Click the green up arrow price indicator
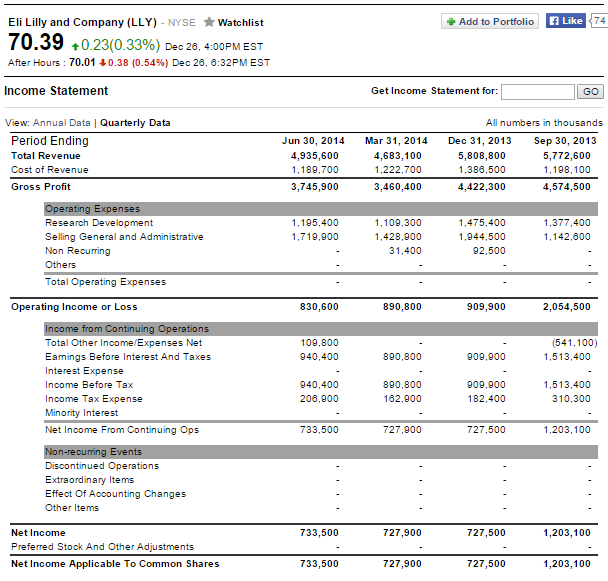608x581 pixels. [74, 44]
